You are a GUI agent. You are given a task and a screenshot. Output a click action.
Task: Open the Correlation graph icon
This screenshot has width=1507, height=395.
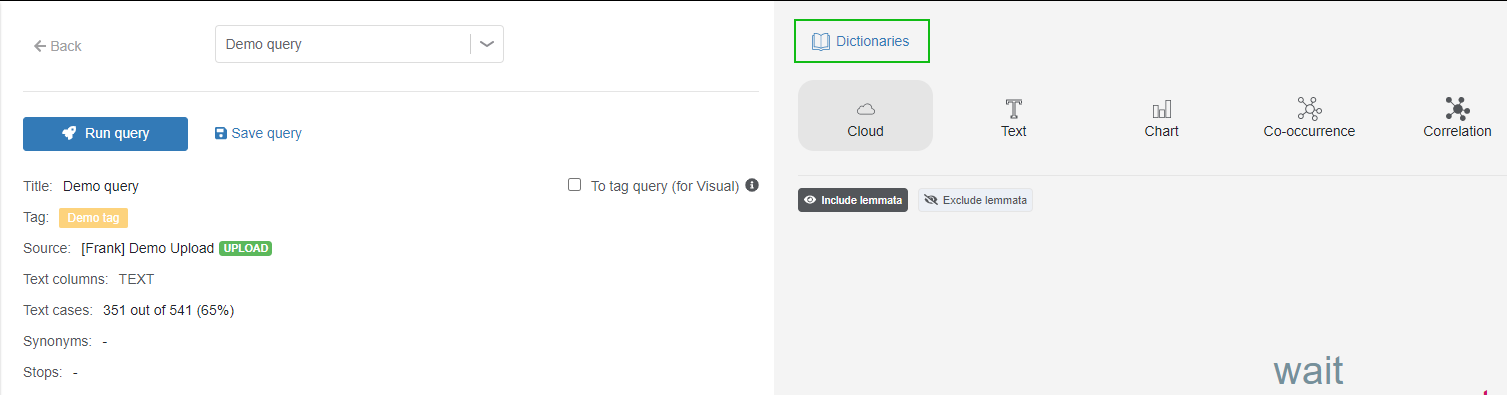click(x=1457, y=108)
